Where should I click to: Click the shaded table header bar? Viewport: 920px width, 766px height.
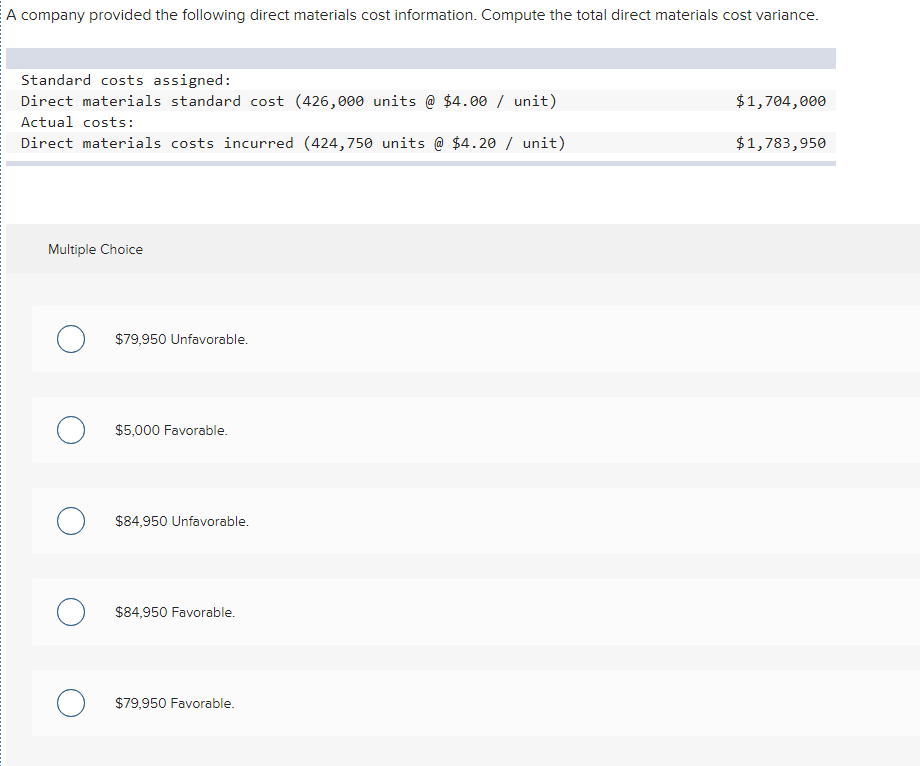[421, 59]
